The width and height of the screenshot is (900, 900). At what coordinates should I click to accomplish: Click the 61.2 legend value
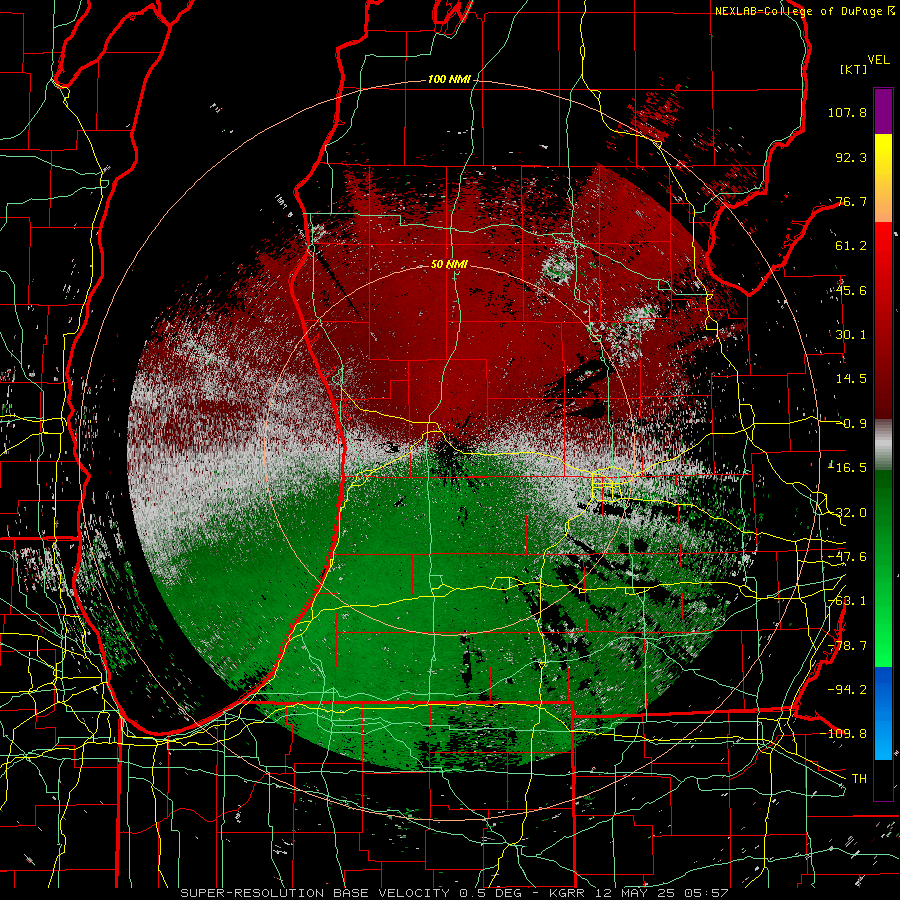(851, 246)
